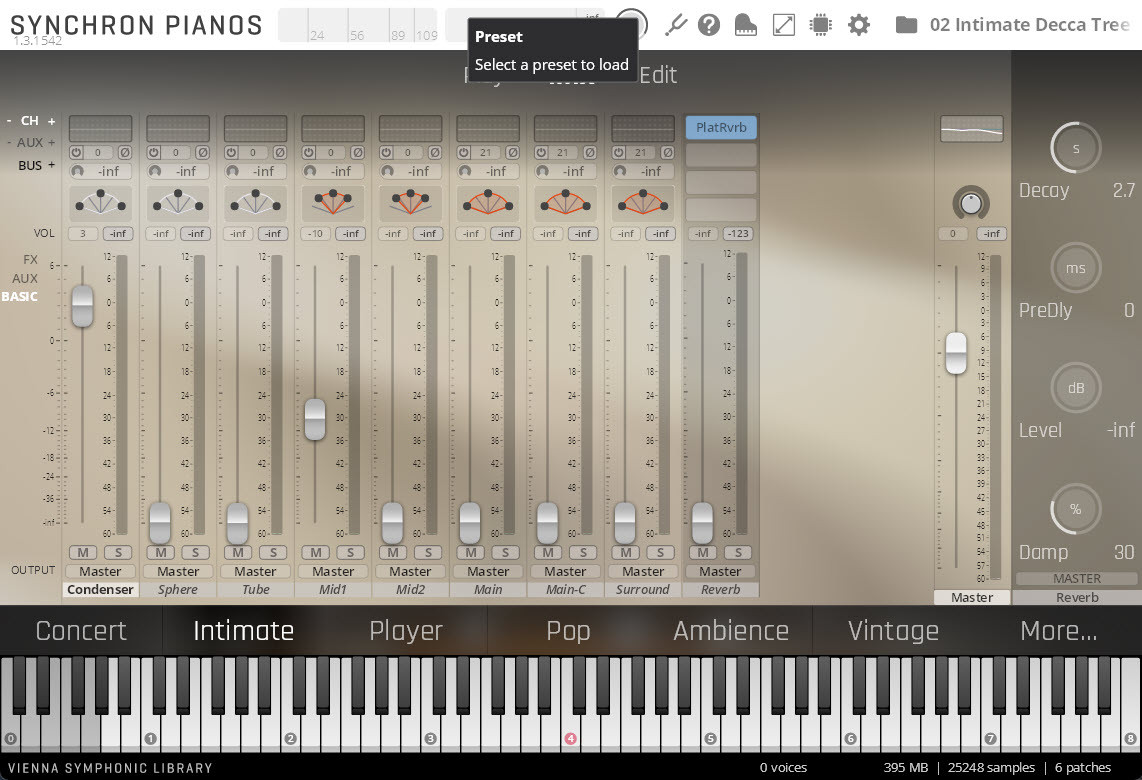Open the CPU chip engine icon
The width and height of the screenshot is (1142, 780).
pyautogui.click(x=821, y=25)
